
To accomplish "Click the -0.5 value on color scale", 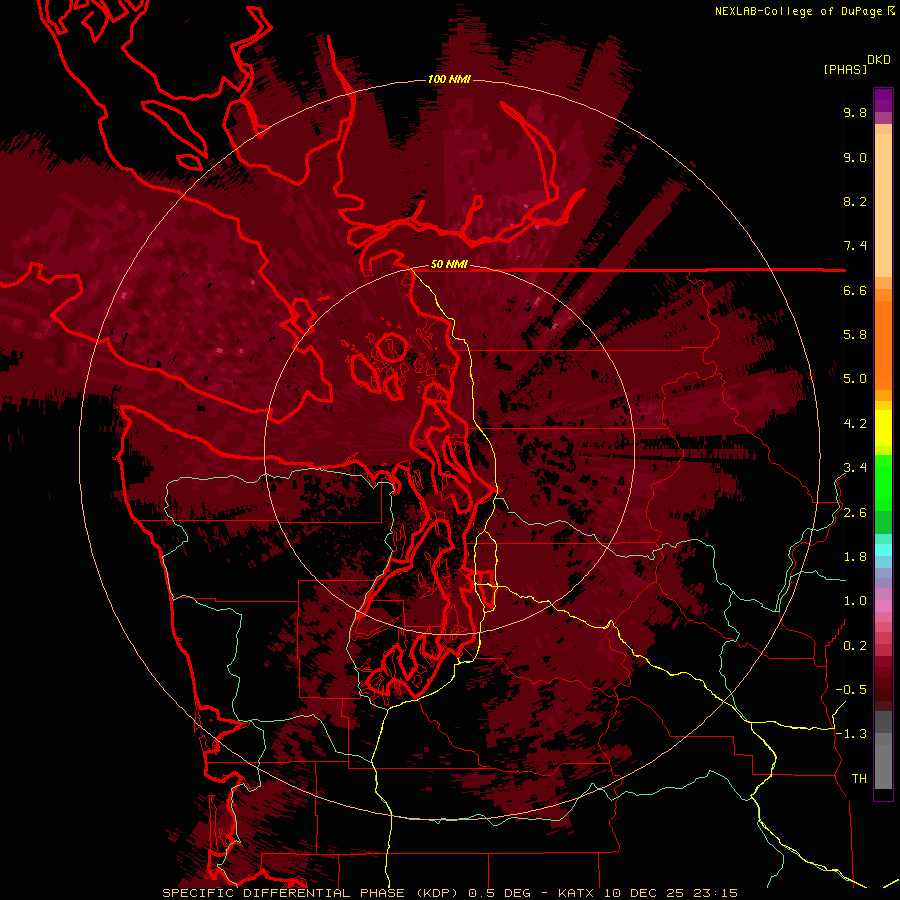I will [851, 690].
